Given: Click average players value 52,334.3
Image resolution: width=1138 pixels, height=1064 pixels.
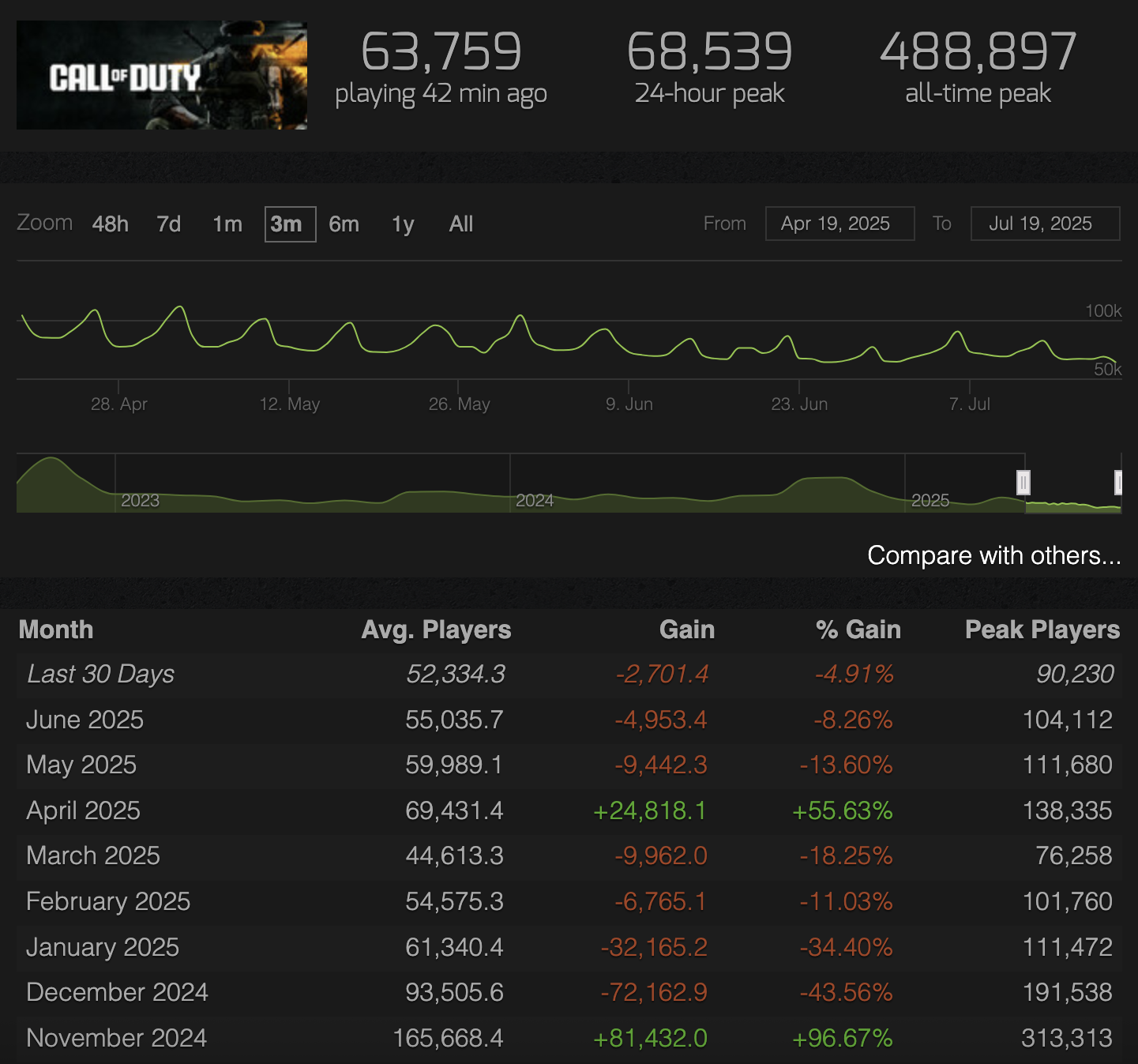Looking at the screenshot, I should point(456,674).
